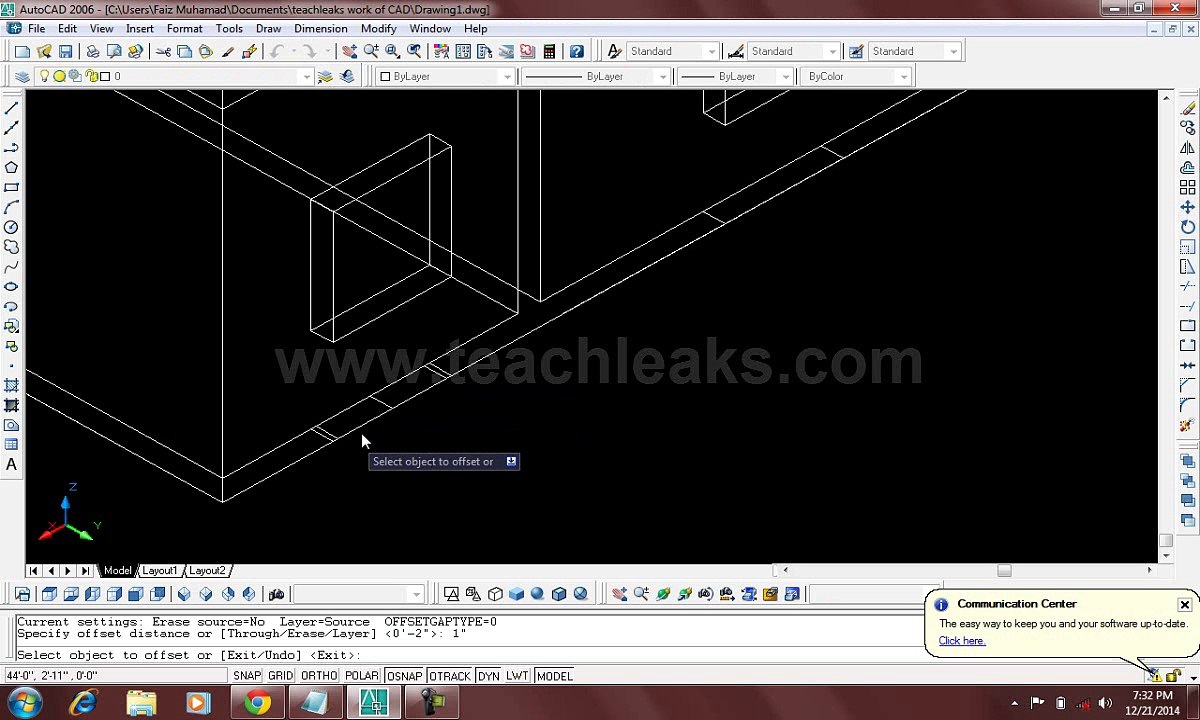
Task: Toggle MODEL space button in status bar
Action: tap(555, 676)
